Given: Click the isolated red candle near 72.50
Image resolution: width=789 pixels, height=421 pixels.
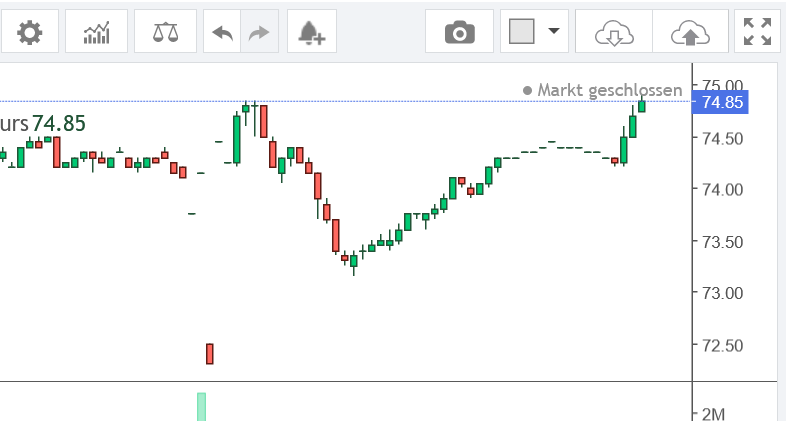Looking at the screenshot, I should pos(209,354).
